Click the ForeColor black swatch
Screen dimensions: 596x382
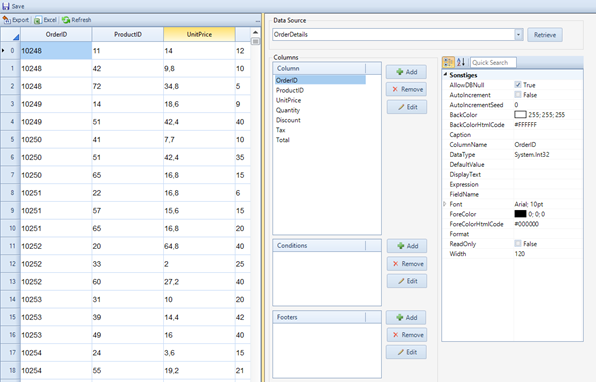click(520, 214)
